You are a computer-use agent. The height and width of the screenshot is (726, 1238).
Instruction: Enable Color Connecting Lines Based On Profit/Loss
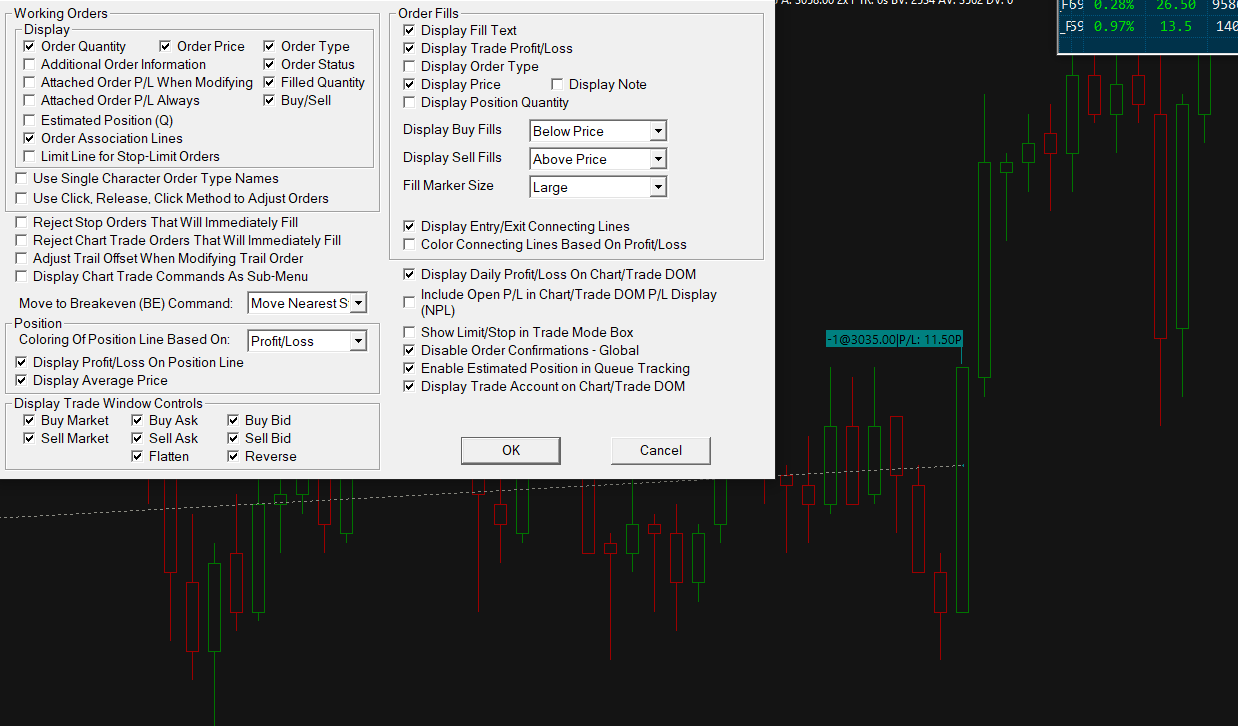point(409,245)
